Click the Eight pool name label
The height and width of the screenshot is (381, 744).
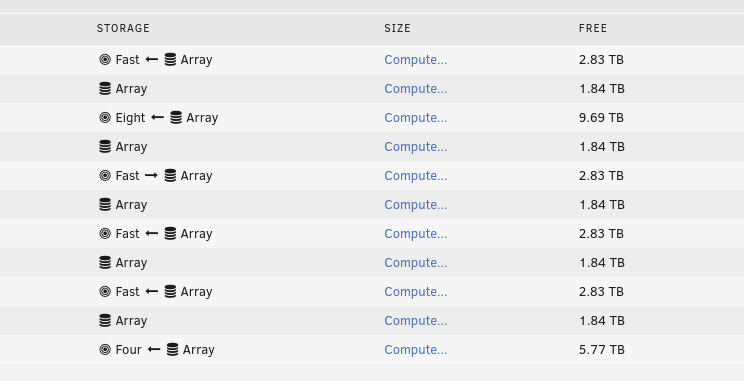tap(130, 118)
